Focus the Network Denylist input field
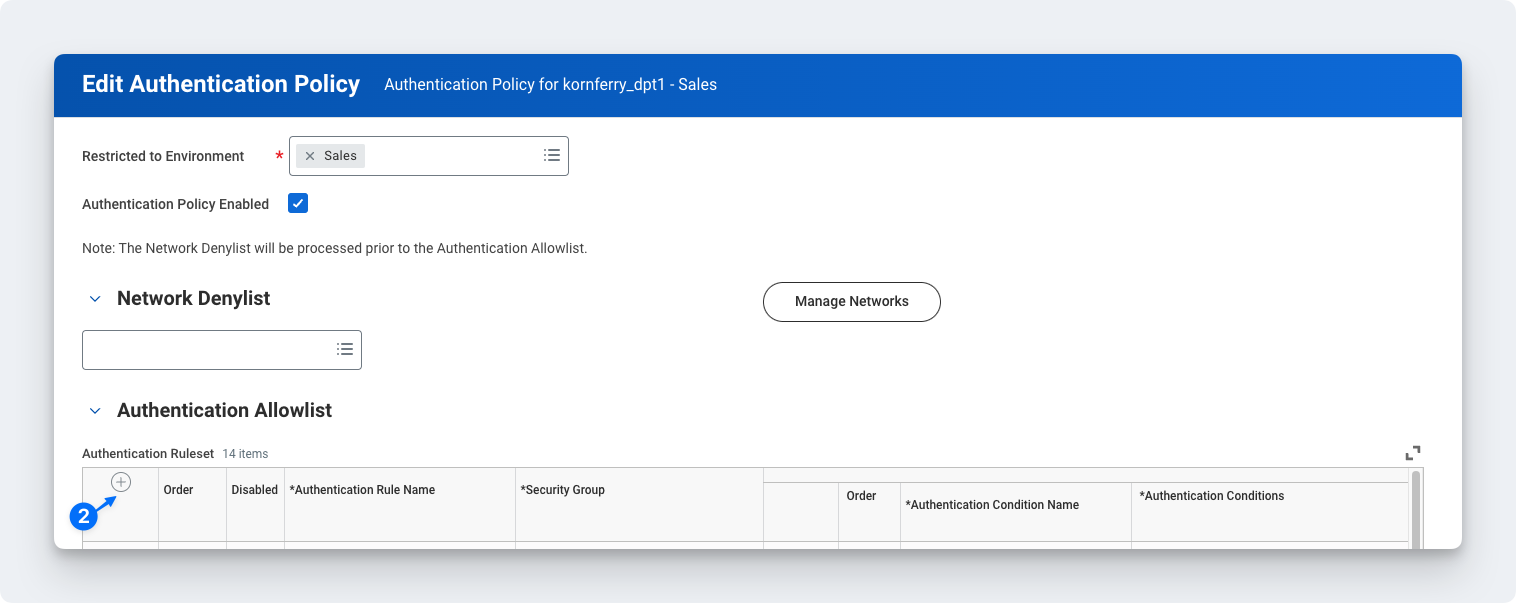This screenshot has height=603, width=1516. [x=207, y=350]
